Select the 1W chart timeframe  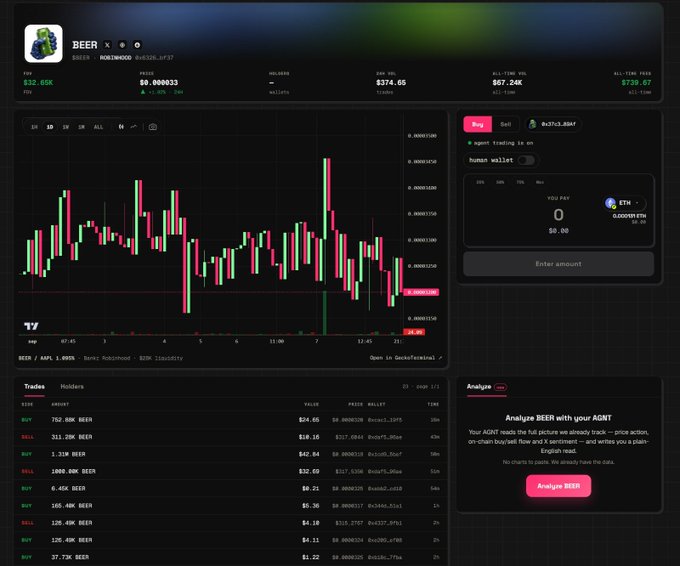(65, 127)
